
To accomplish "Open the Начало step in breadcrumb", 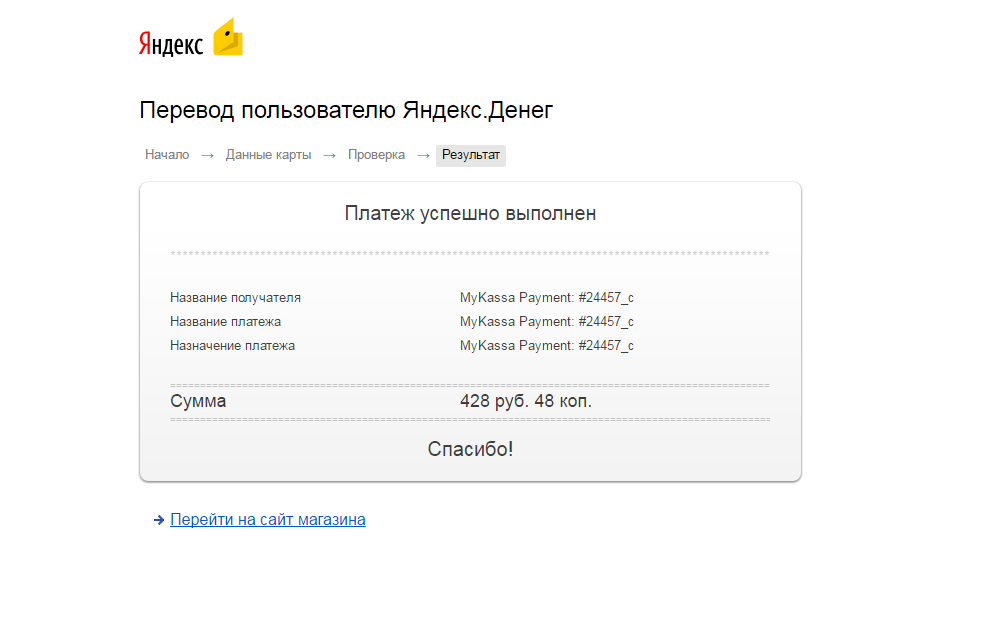I will pyautogui.click(x=167, y=155).
